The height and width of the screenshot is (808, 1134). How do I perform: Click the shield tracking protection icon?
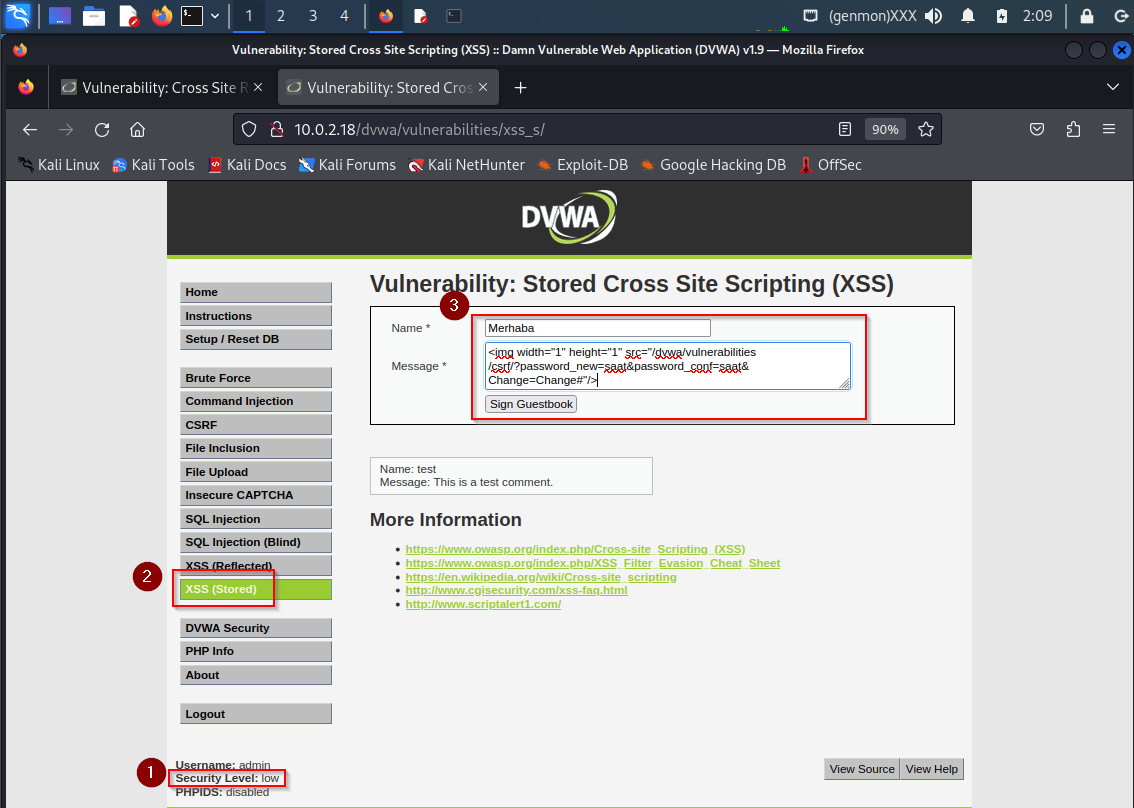pos(249,129)
